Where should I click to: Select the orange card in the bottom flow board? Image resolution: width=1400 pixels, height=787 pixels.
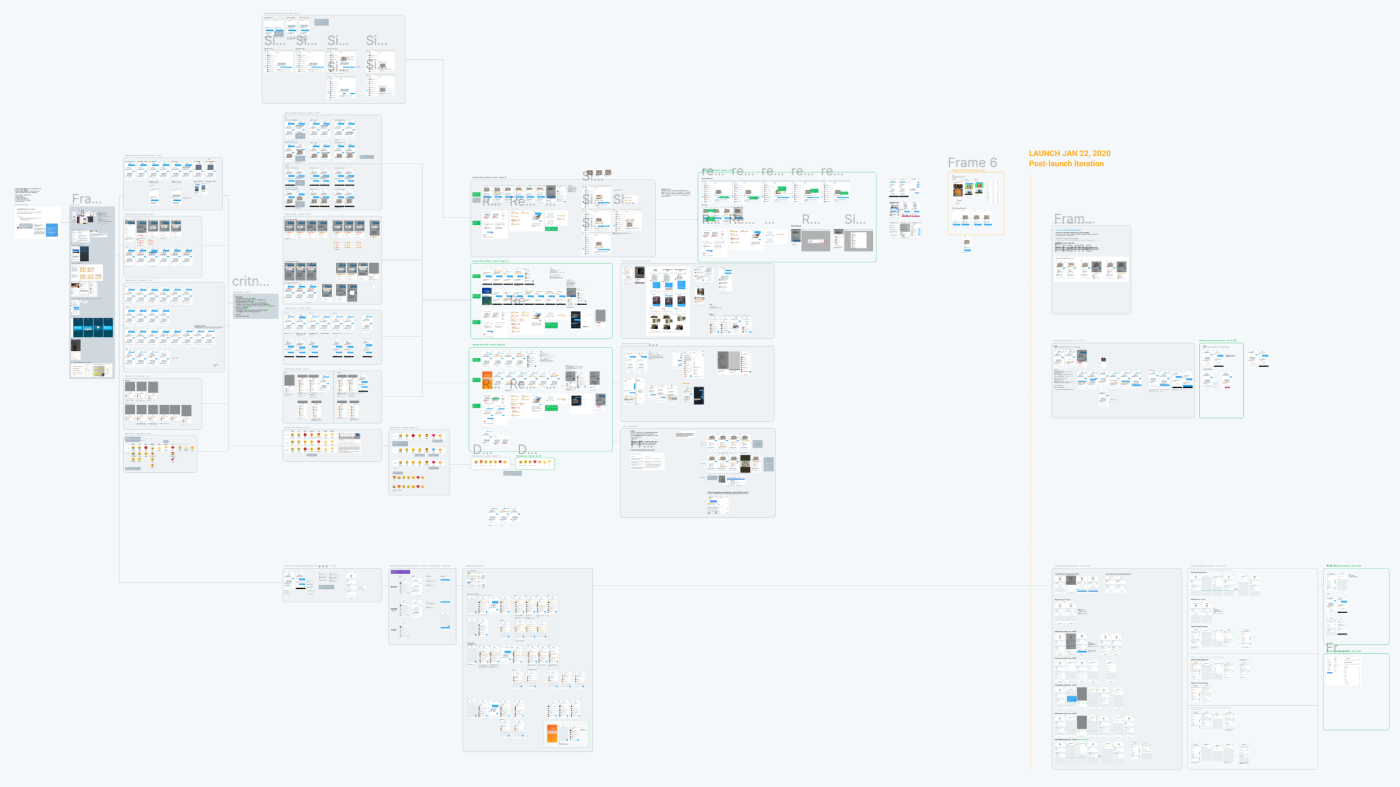(x=552, y=734)
